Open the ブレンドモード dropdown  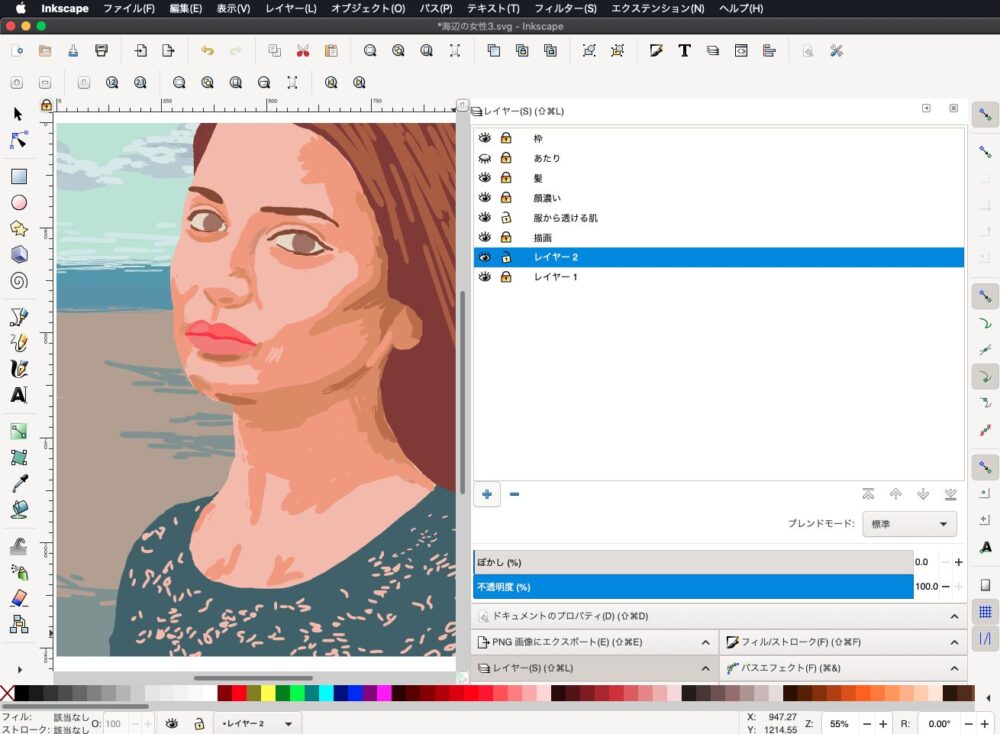909,524
